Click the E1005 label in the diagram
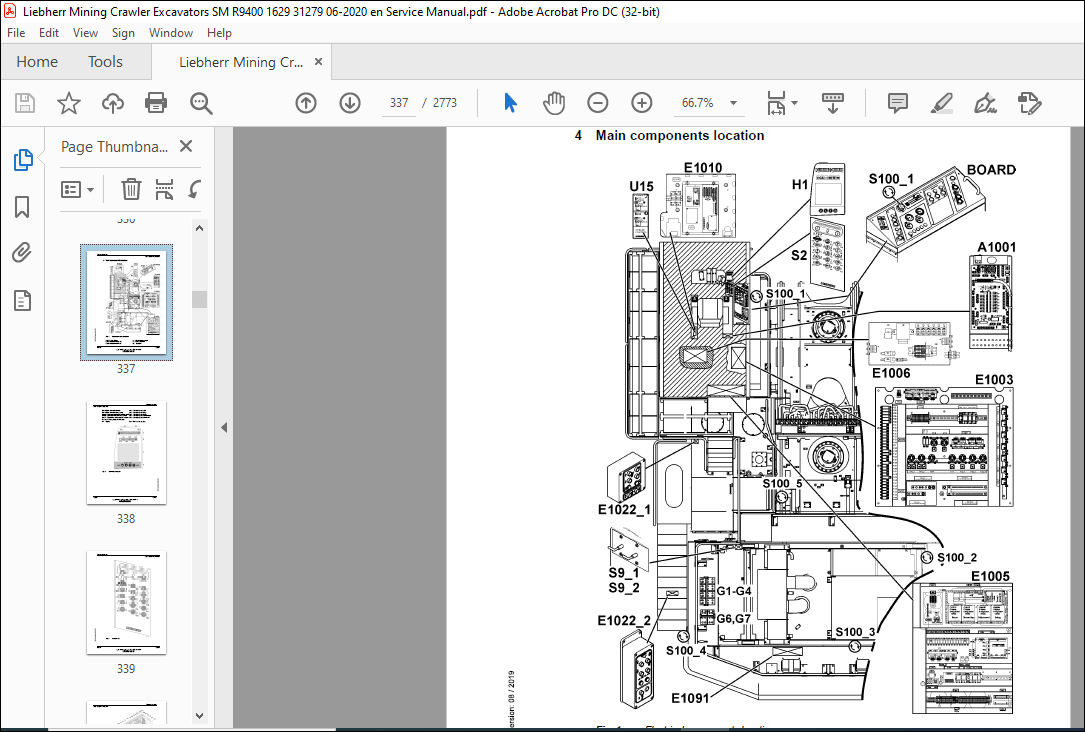Viewport: 1085px width, 732px height. [x=990, y=576]
